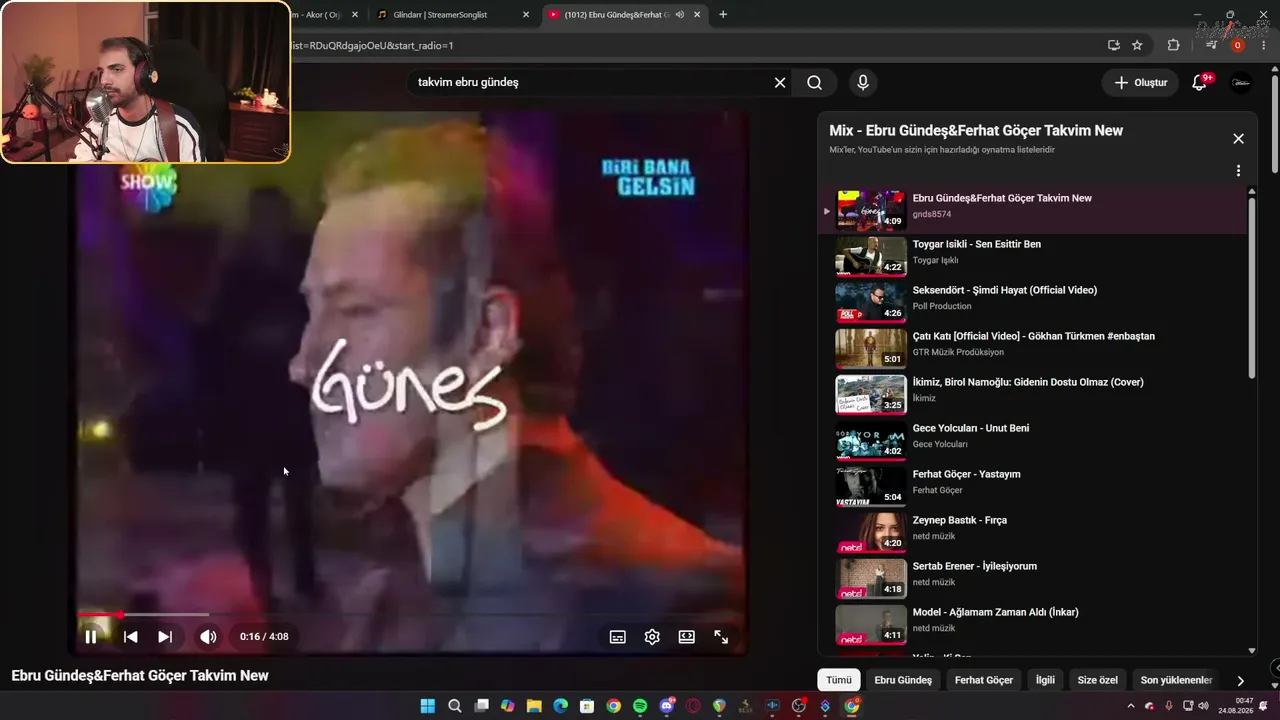This screenshot has height=720, width=1280.
Task: Show more filter chips with right arrow
Action: (x=1241, y=680)
